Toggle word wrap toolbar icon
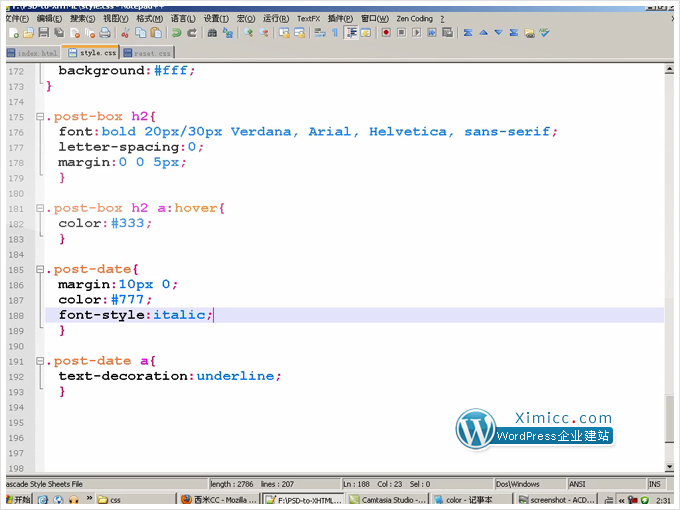Image resolution: width=680 pixels, height=510 pixels. [x=320, y=33]
